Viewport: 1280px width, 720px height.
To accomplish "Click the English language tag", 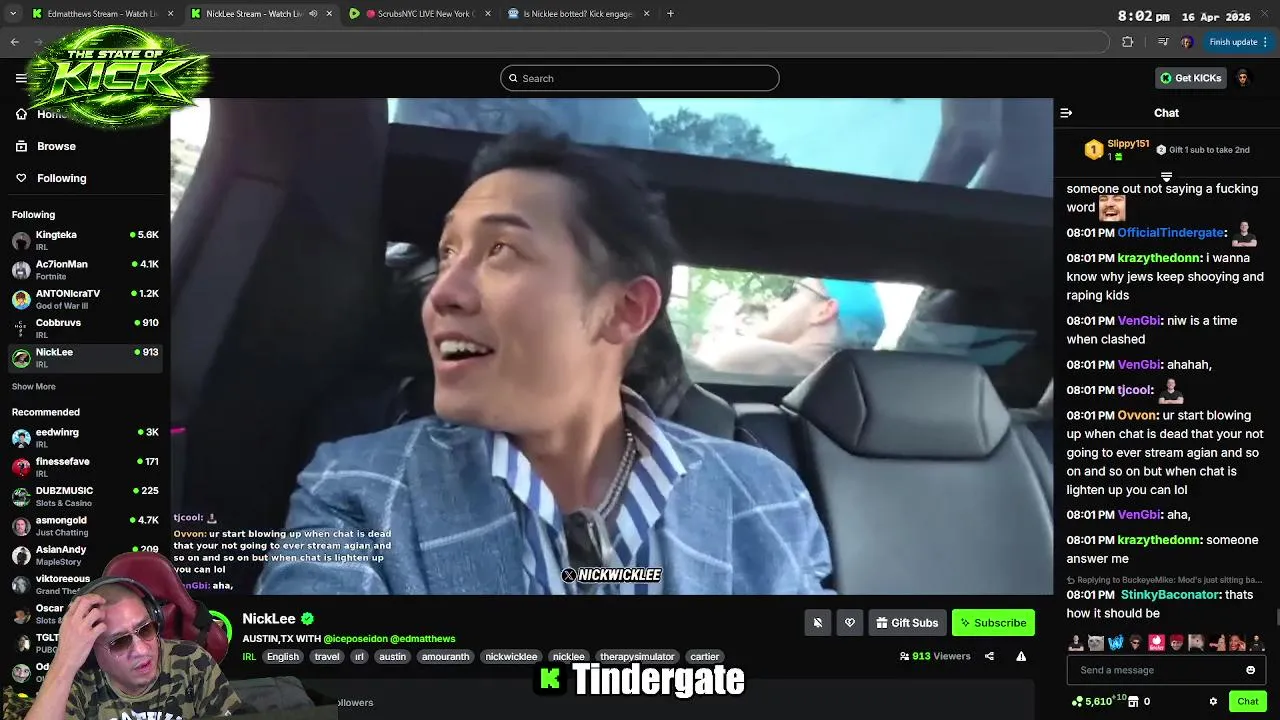I will click(282, 657).
